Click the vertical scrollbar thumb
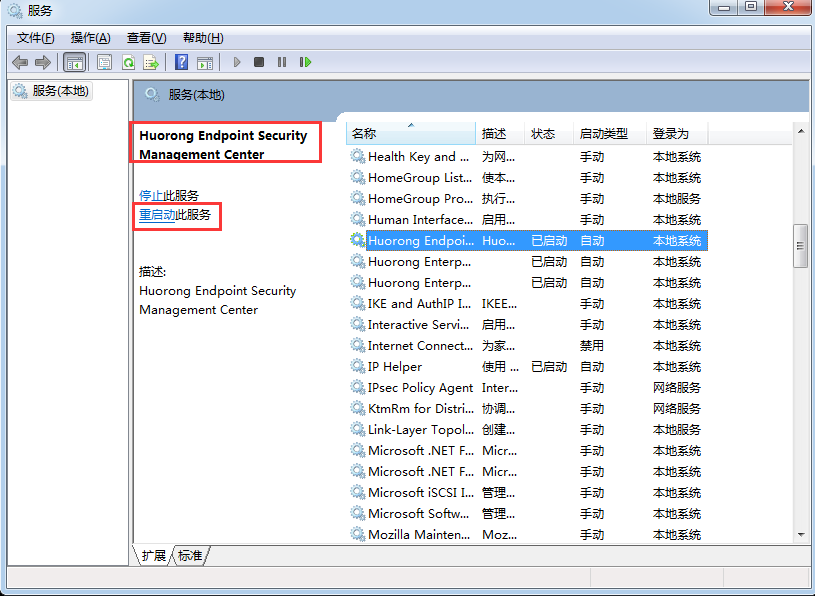Screen dimensions: 815x596 pyautogui.click(x=800, y=246)
